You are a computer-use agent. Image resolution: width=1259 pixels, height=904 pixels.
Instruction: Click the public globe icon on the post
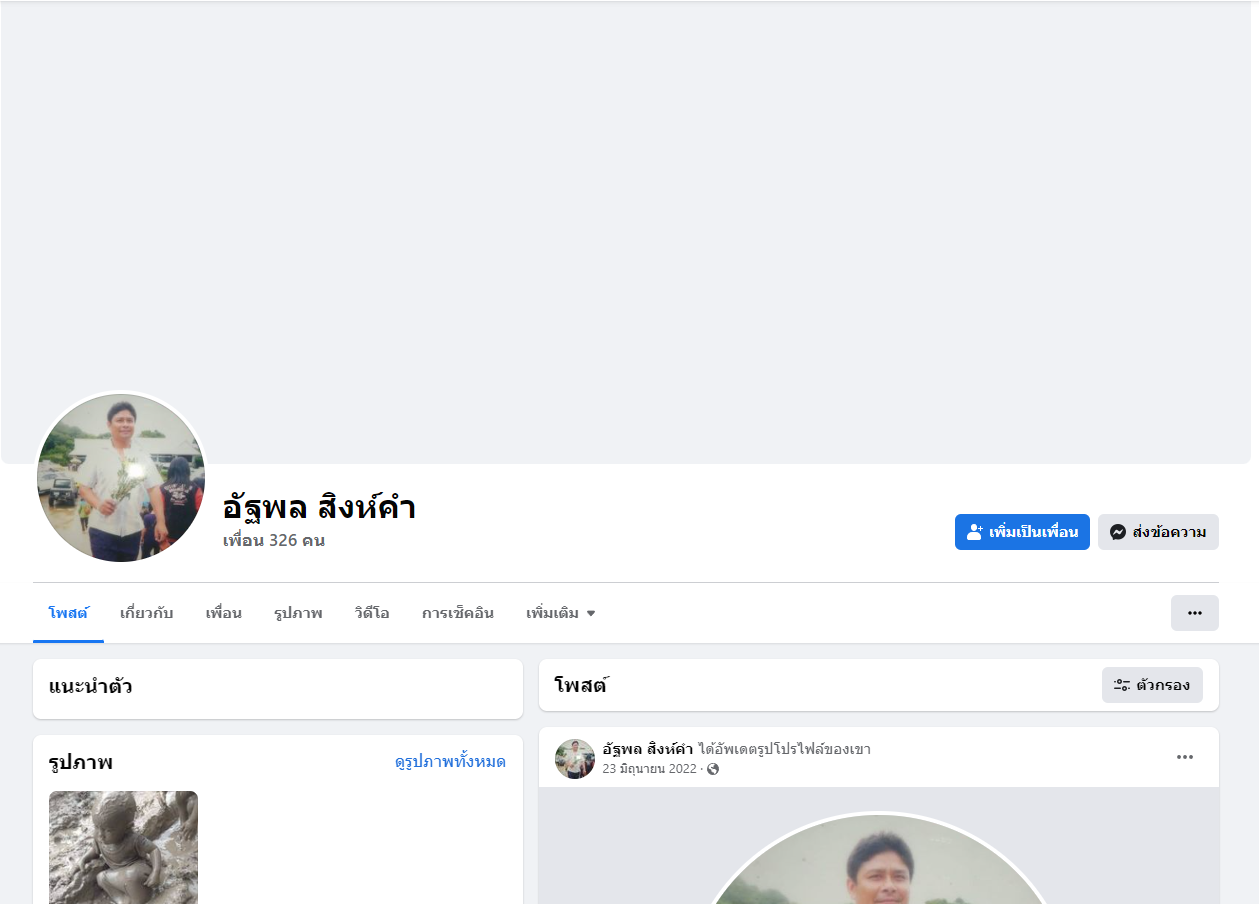(x=713, y=769)
